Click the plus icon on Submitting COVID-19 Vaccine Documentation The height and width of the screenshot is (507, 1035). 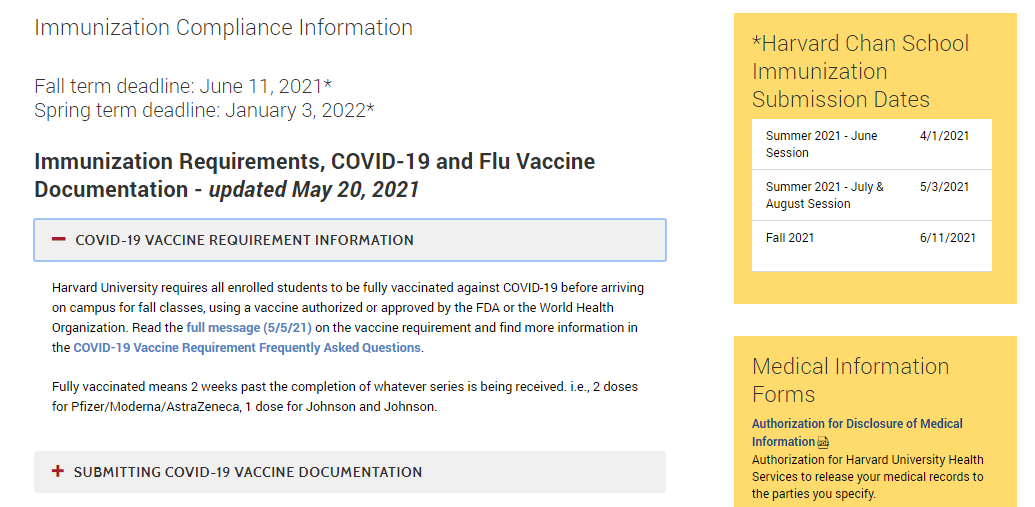point(58,472)
